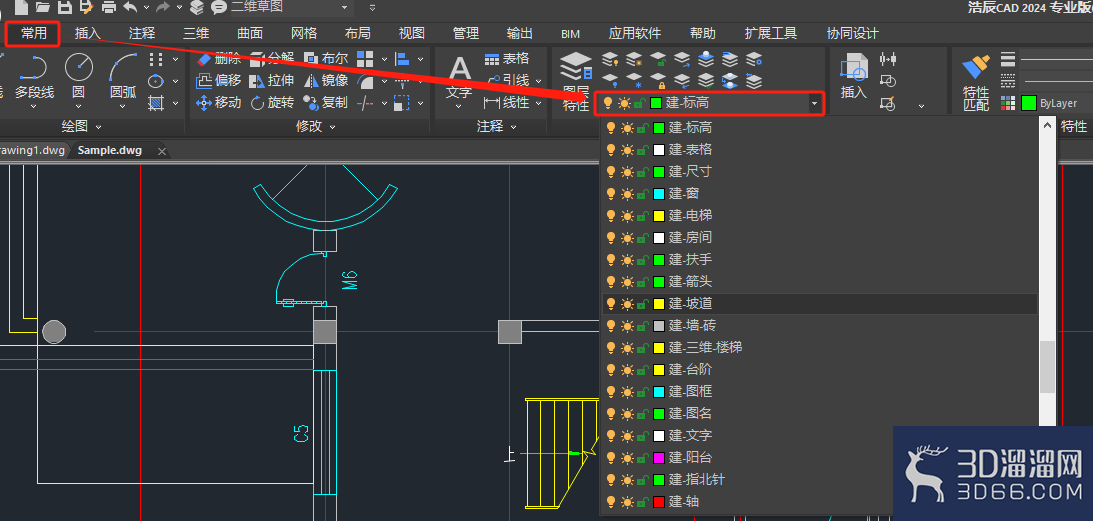Toggle freeze sun icon for 建-房间 layer
The width and height of the screenshot is (1093, 521).
tap(626, 238)
